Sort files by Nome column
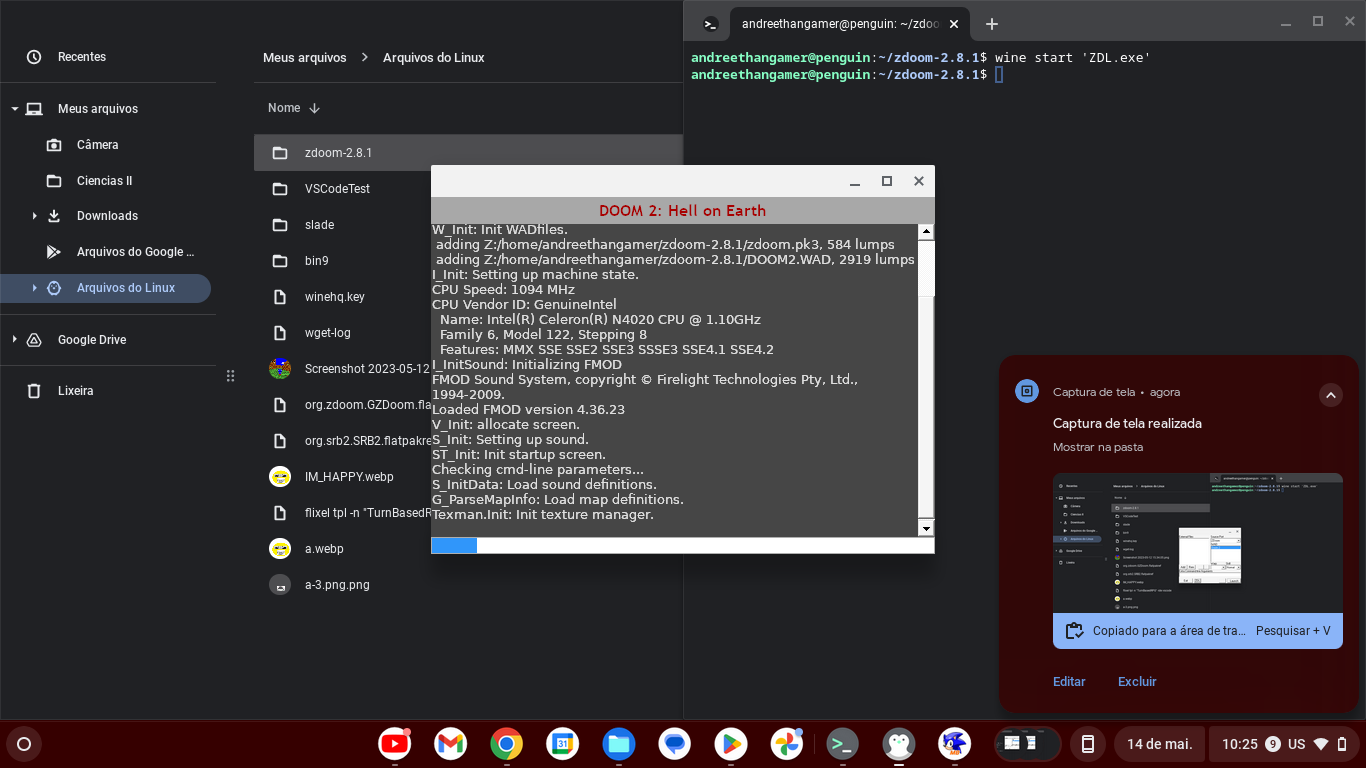This screenshot has height=768, width=1366. coord(293,108)
